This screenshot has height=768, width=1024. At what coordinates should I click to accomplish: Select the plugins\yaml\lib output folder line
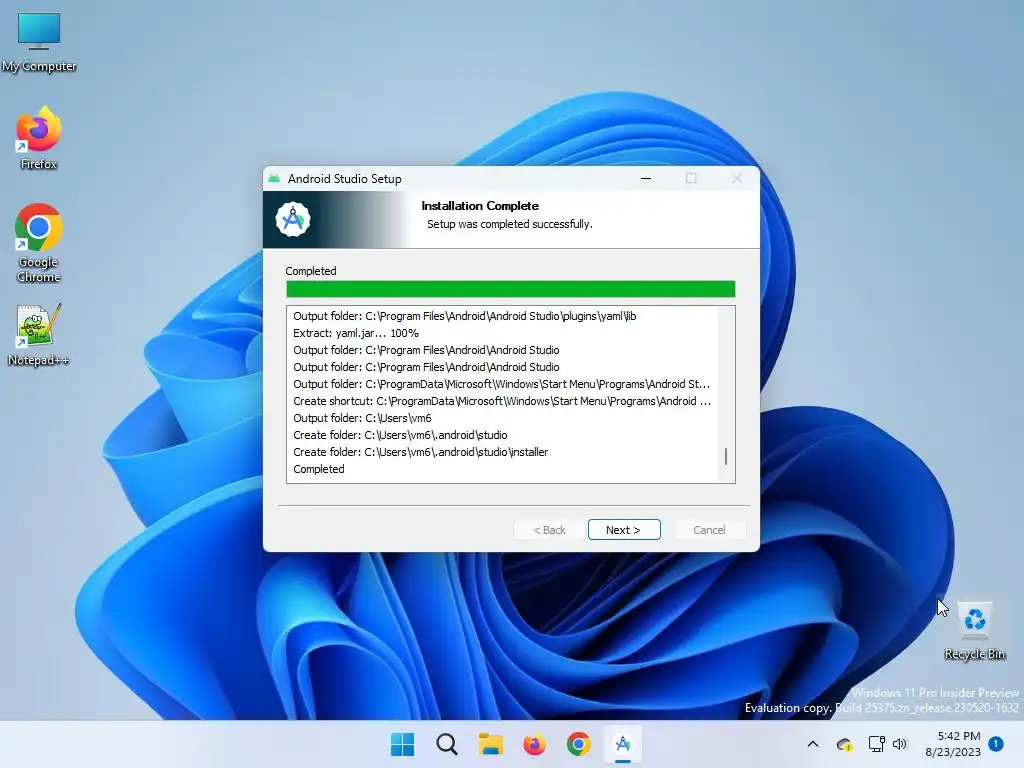[x=464, y=316]
